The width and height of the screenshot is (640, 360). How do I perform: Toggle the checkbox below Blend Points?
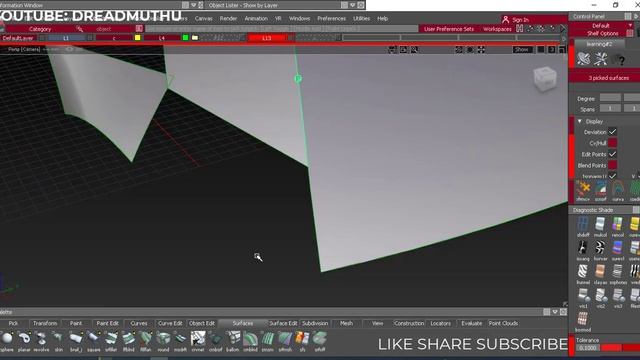click(x=612, y=176)
